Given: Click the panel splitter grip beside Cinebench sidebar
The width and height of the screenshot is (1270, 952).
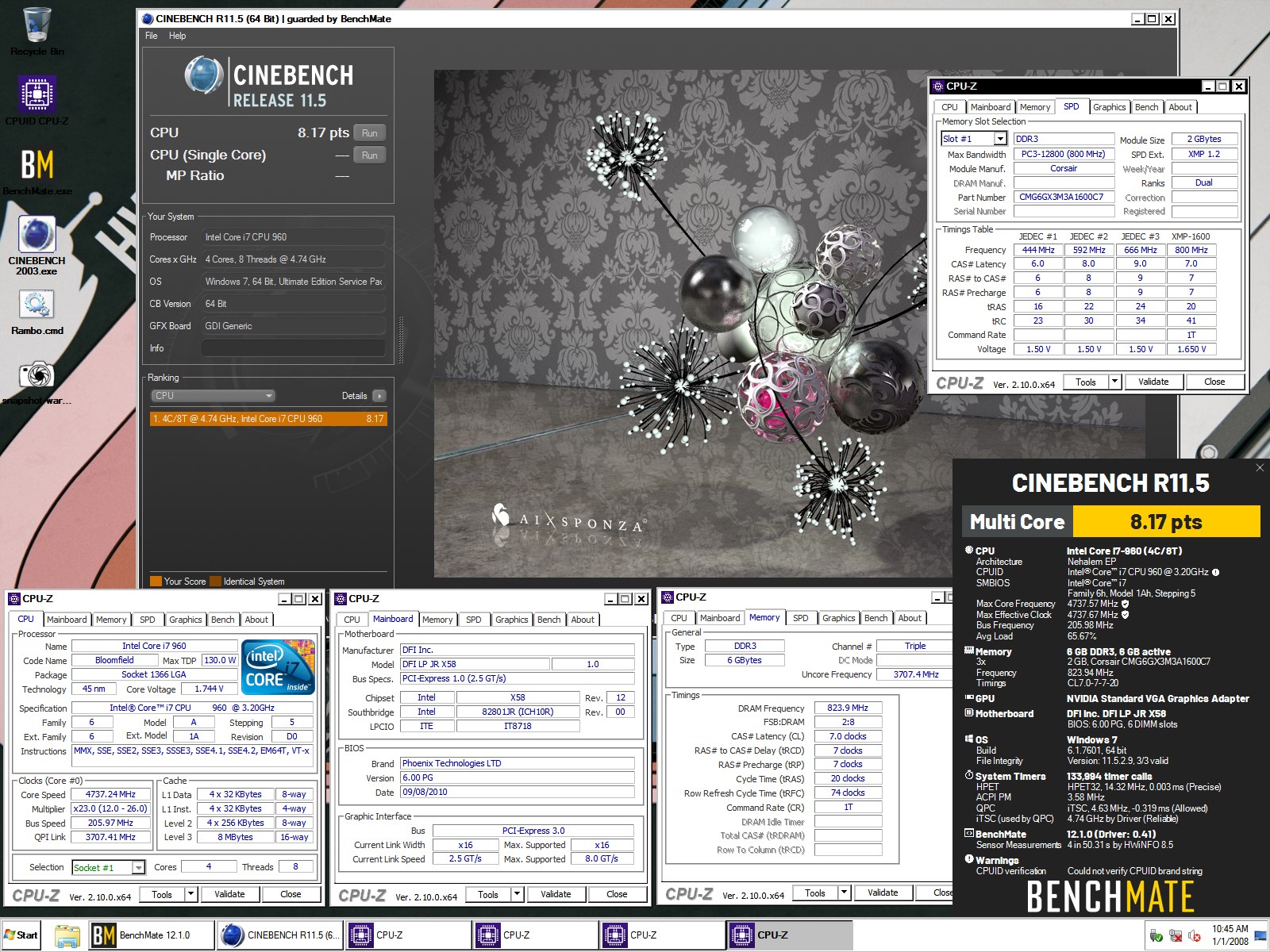Looking at the screenshot, I should pos(401,341).
